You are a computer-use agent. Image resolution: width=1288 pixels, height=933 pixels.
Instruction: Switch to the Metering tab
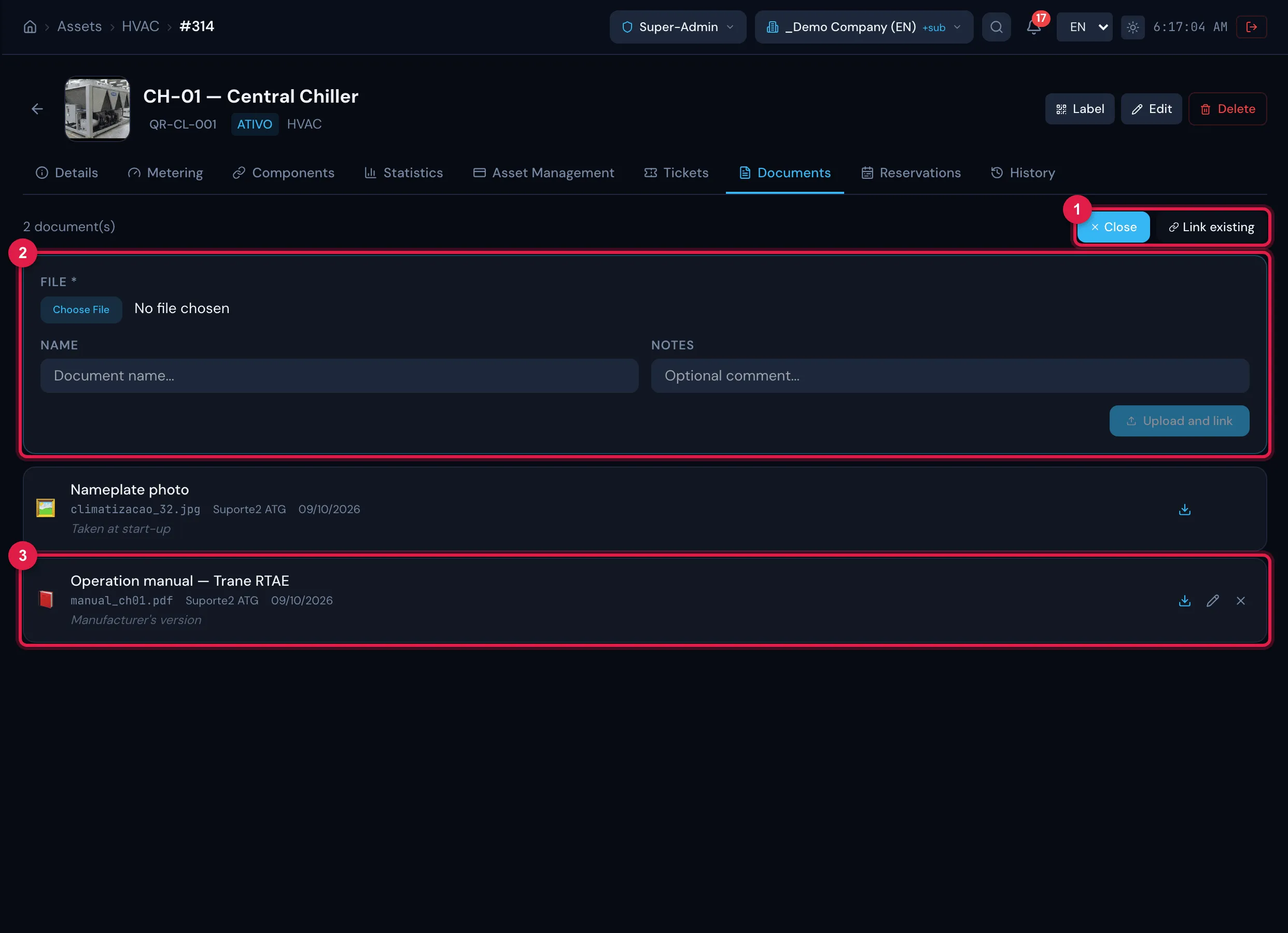[x=165, y=173]
